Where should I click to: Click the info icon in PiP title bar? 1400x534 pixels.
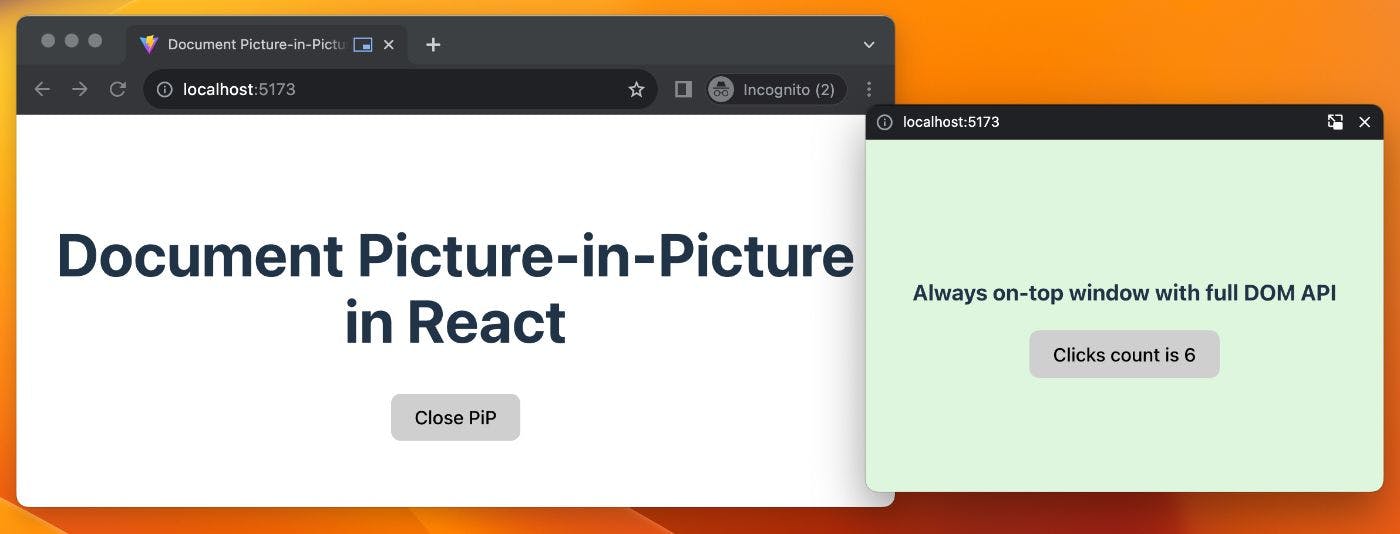[884, 122]
